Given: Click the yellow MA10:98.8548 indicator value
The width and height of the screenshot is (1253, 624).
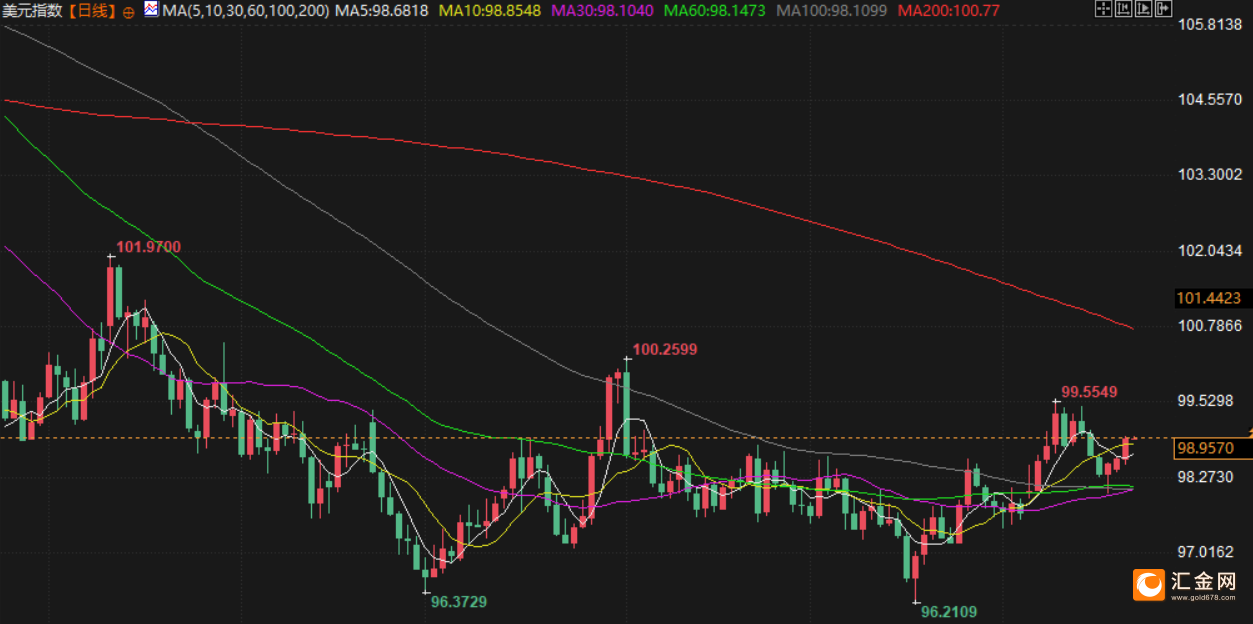Looking at the screenshot, I should click(x=492, y=11).
